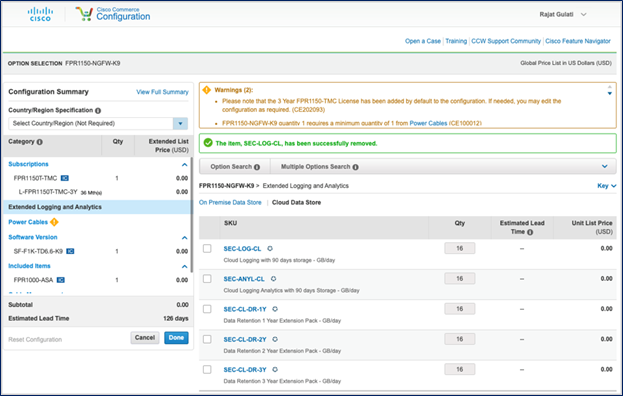
Task: Click the SEC-CL-DR-1Y quantity field
Action: click(x=460, y=309)
